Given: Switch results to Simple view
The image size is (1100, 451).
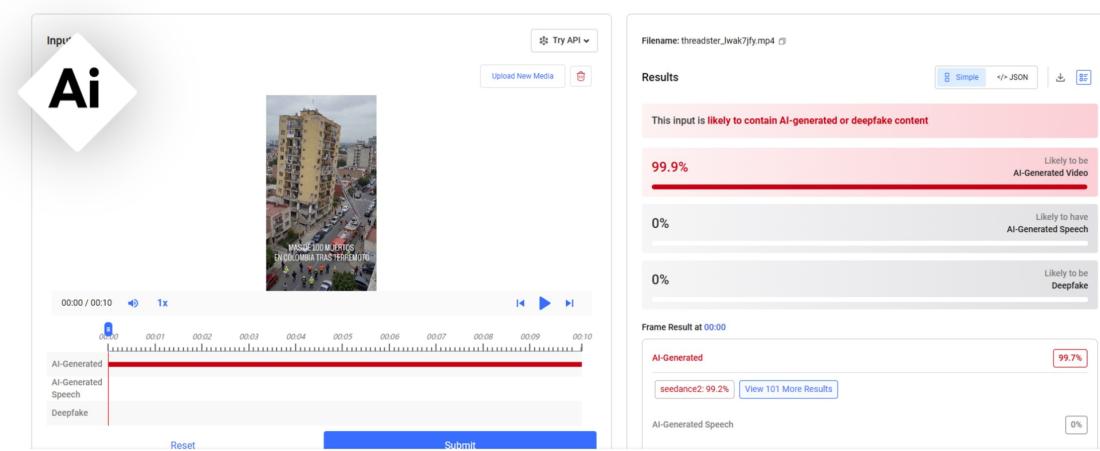Looking at the screenshot, I should click(x=960, y=77).
